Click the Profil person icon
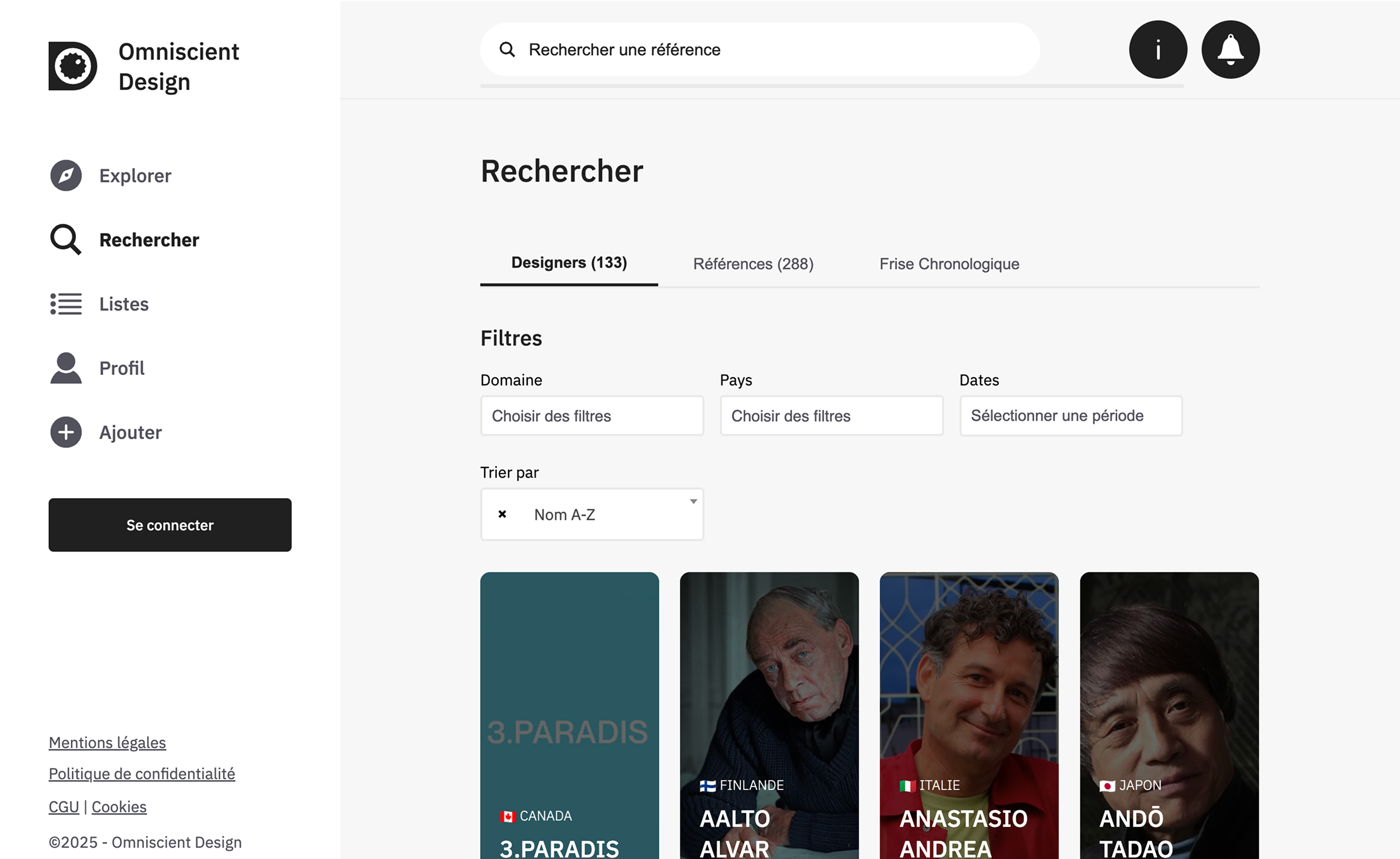This screenshot has height=859, width=1400. pyautogui.click(x=66, y=368)
